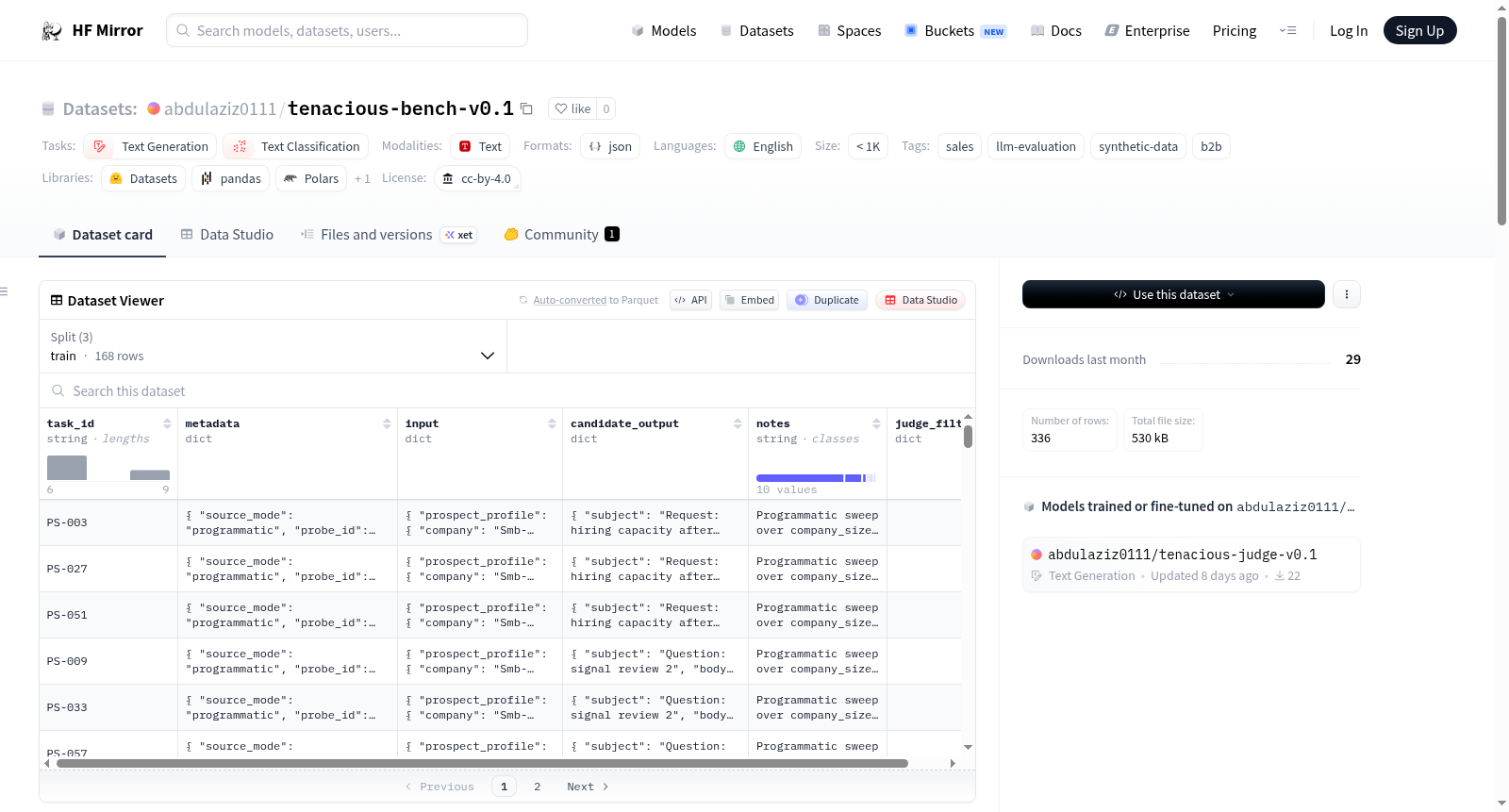Click the HF Mirror logo icon
The image size is (1509, 812).
[52, 31]
